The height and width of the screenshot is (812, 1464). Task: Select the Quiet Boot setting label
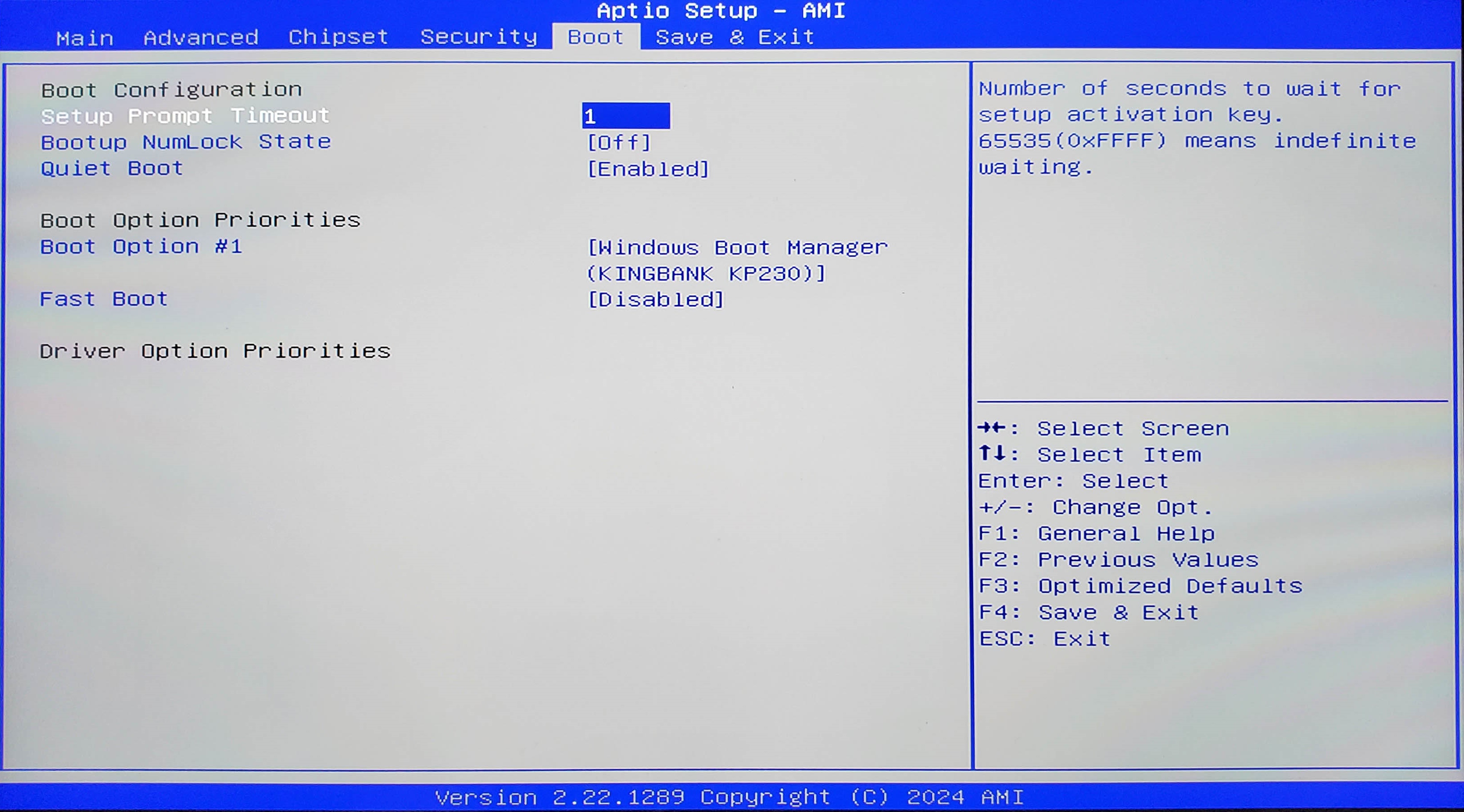tap(112, 168)
